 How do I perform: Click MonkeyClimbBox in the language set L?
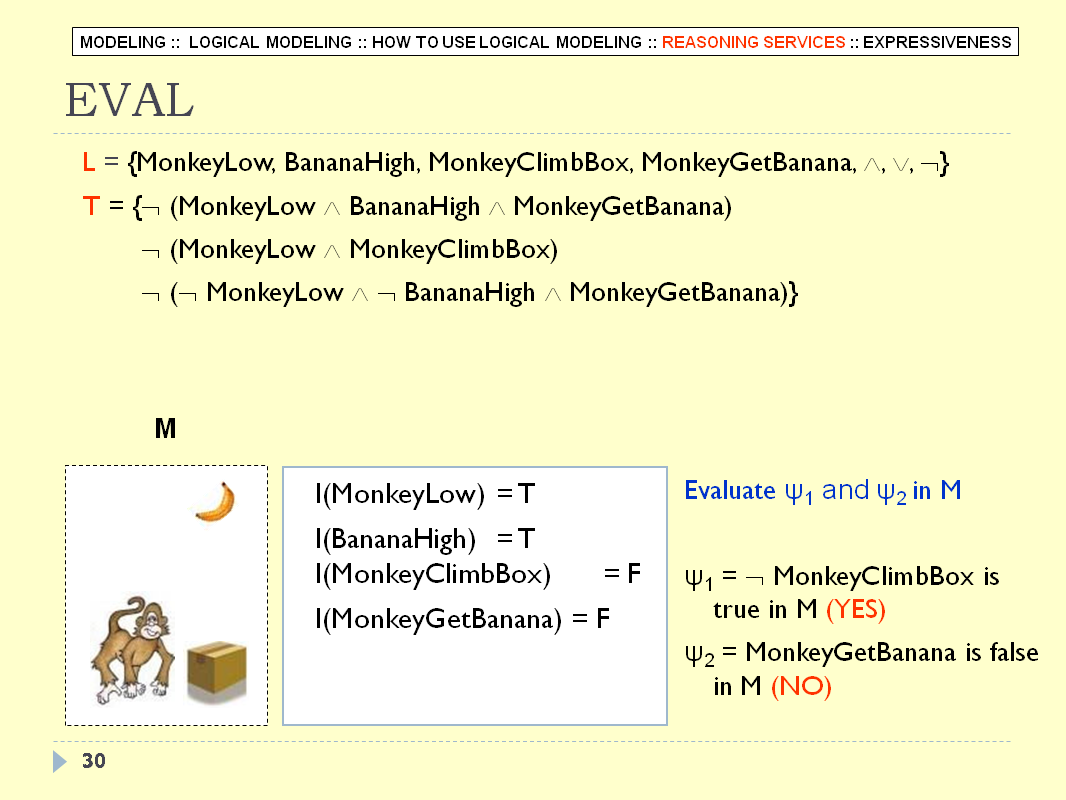pyautogui.click(x=530, y=163)
